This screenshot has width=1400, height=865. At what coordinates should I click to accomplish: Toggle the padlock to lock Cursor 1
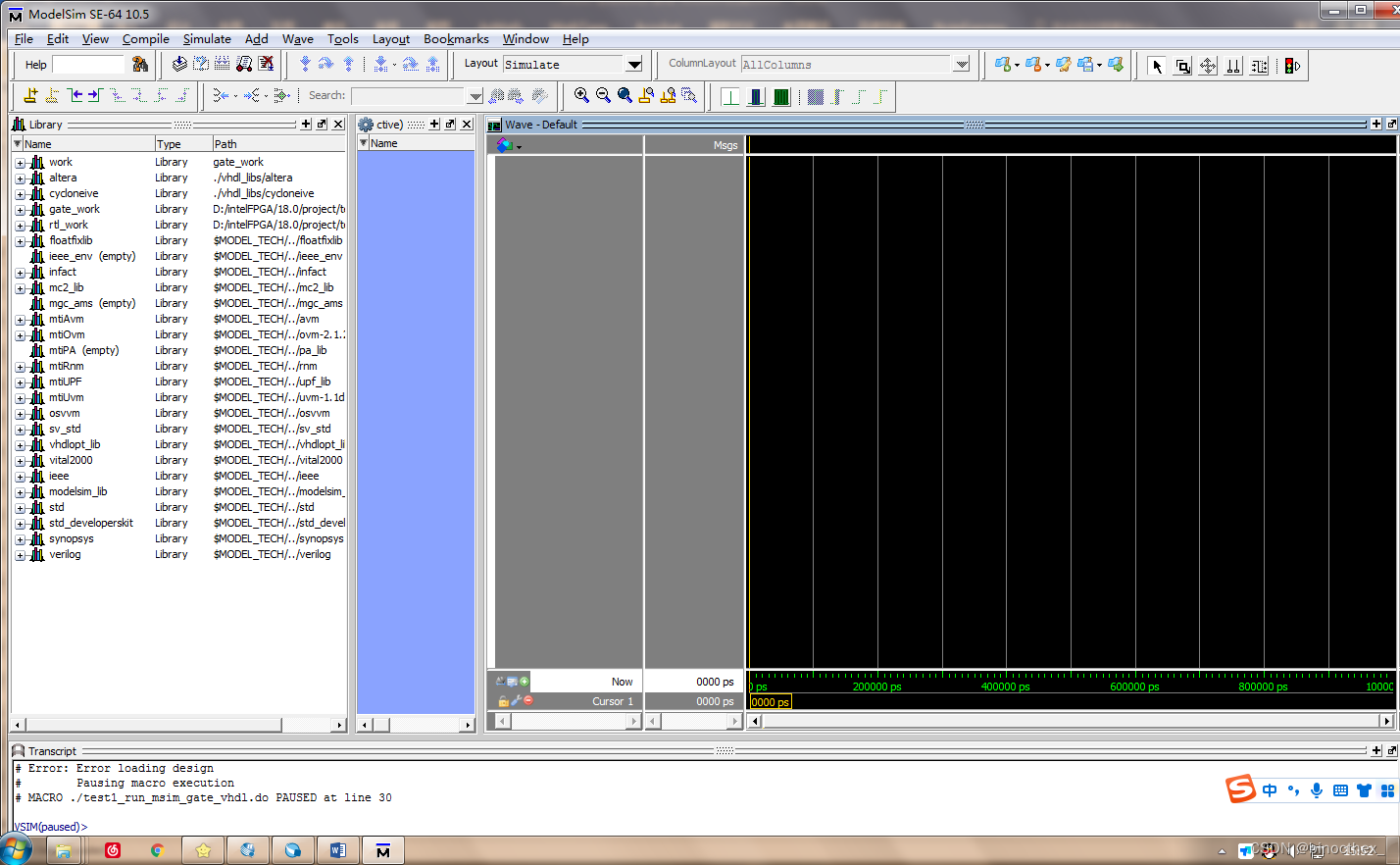504,701
